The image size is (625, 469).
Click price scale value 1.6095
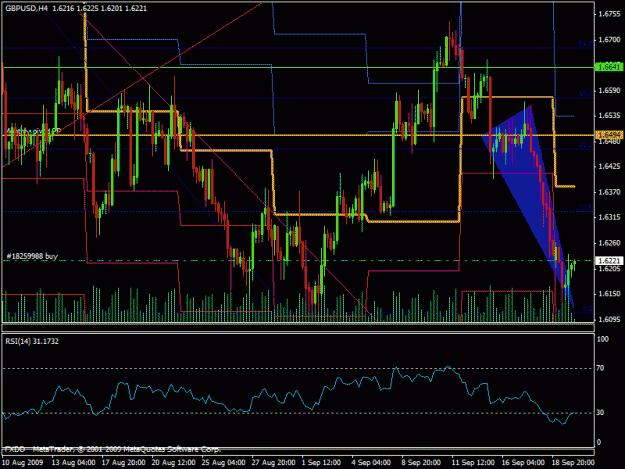coord(609,319)
